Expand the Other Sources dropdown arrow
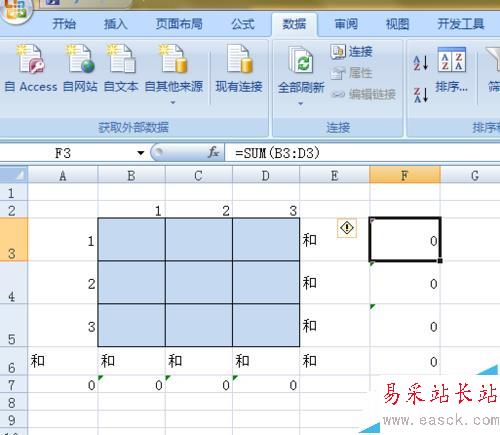The height and width of the screenshot is (435, 500). tap(173, 103)
